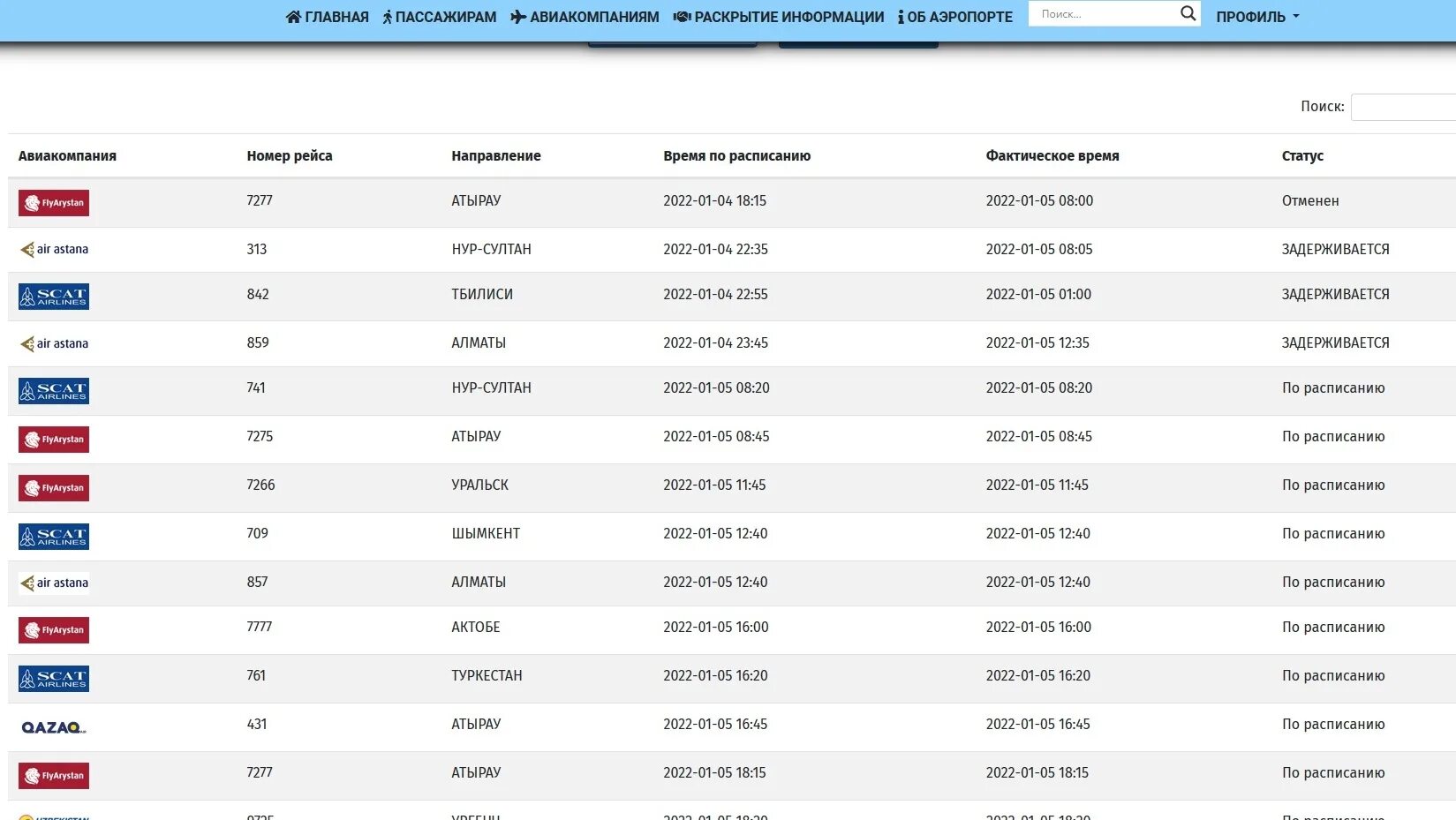Click the magnifier search icon in navbar
The height and width of the screenshot is (820, 1456).
click(x=1188, y=13)
